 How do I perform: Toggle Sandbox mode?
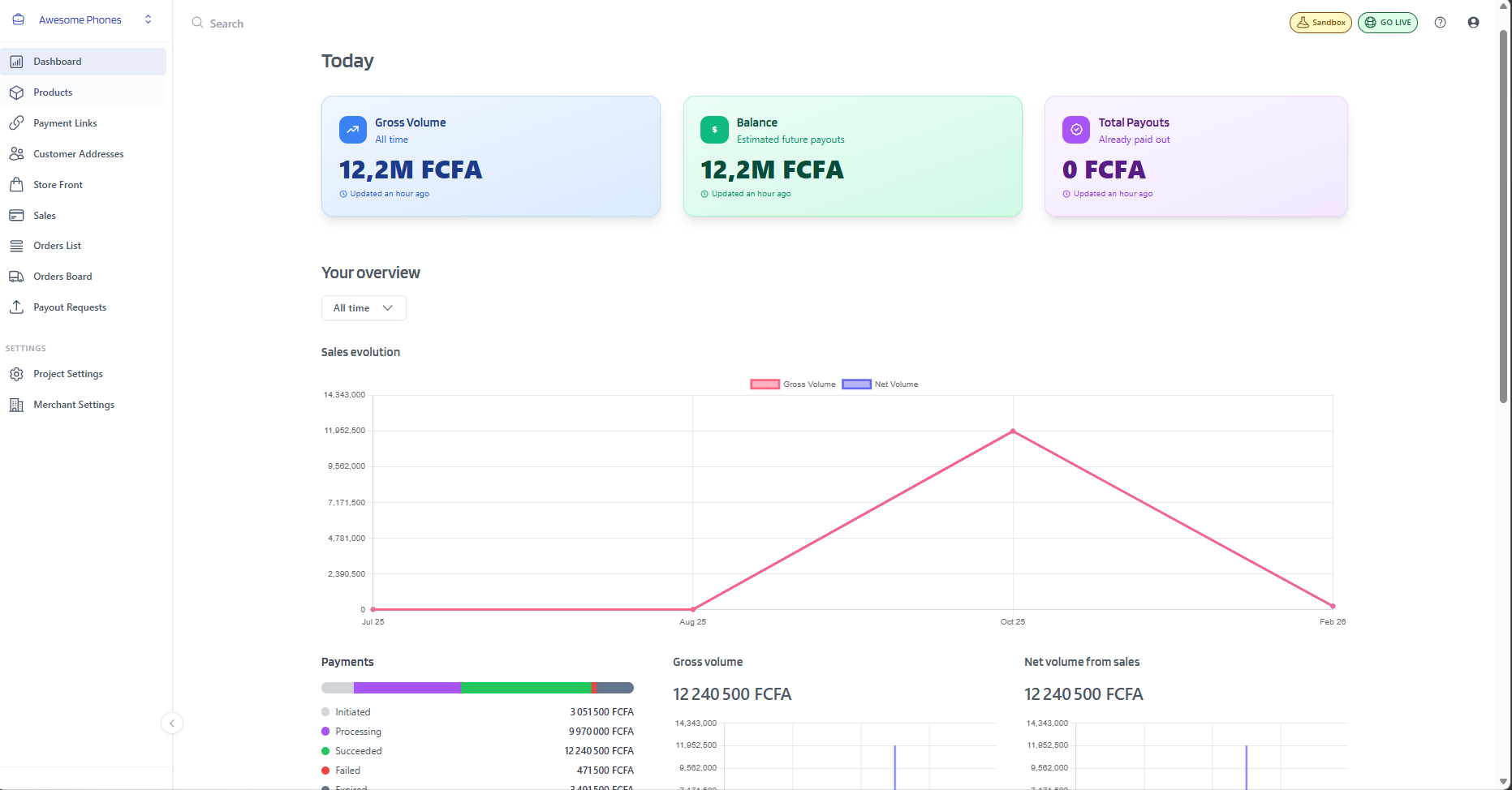(x=1320, y=22)
